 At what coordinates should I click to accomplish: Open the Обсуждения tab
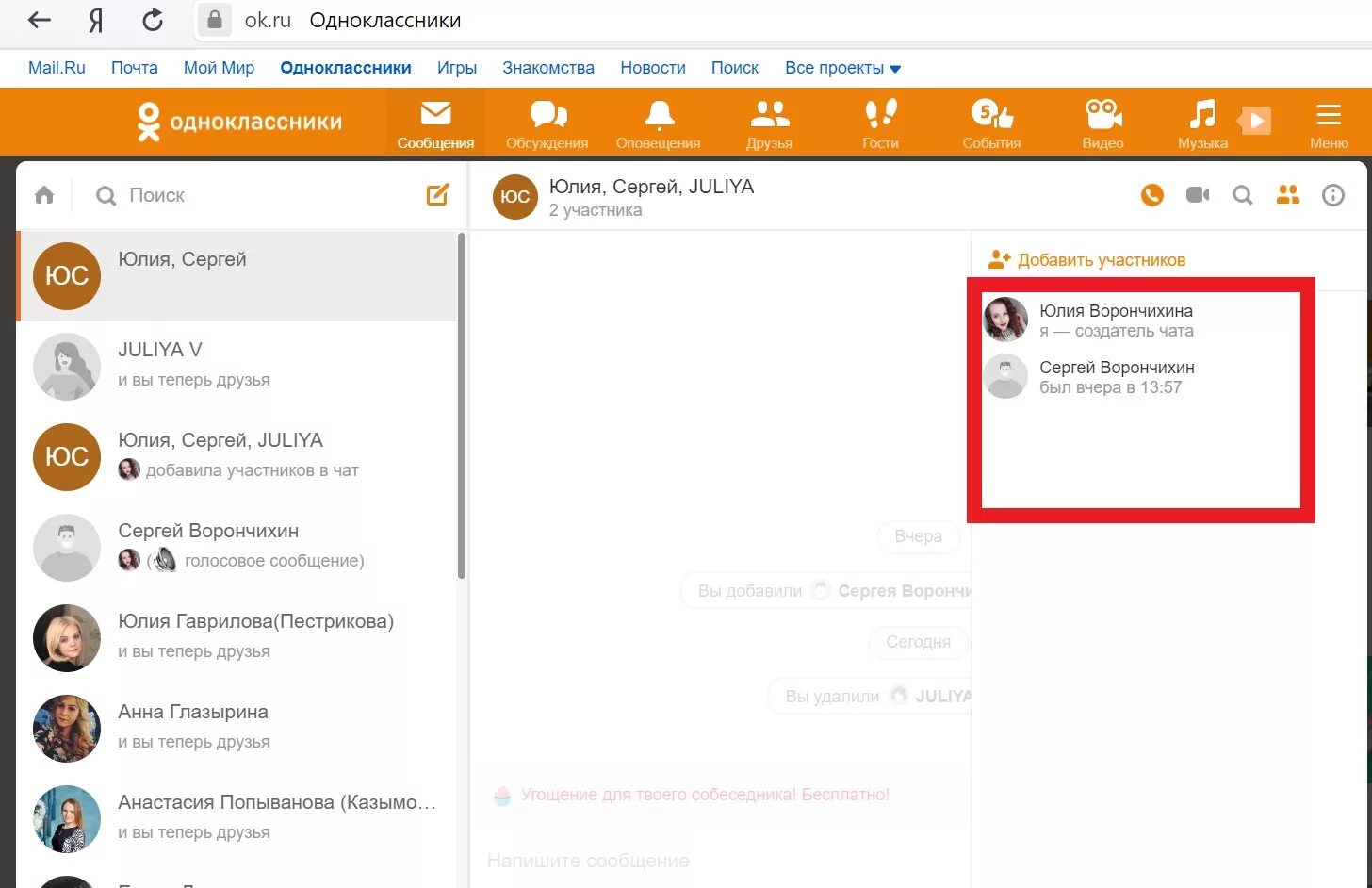click(547, 123)
